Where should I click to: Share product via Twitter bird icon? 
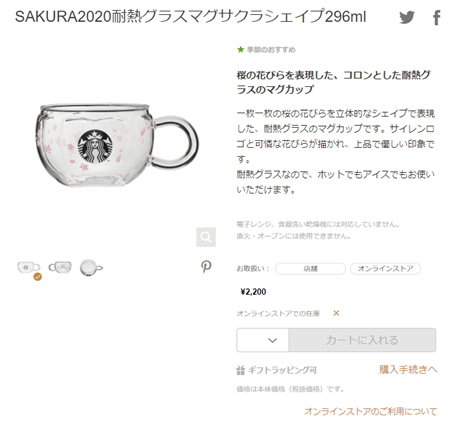point(407,17)
